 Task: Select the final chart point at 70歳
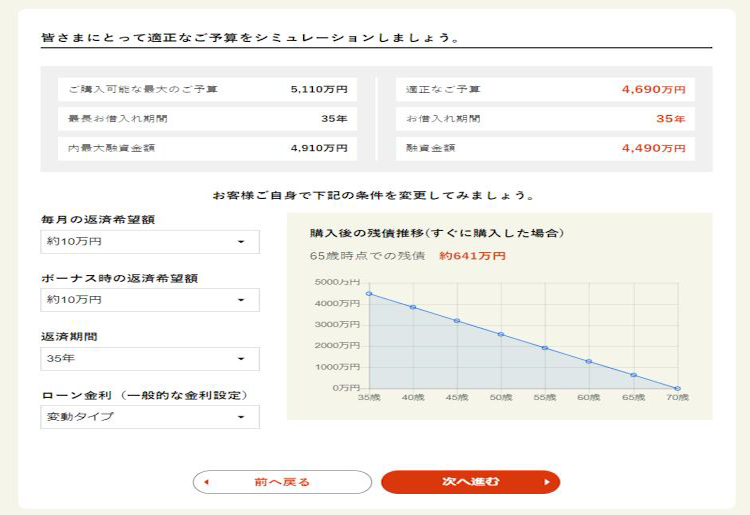(677, 388)
